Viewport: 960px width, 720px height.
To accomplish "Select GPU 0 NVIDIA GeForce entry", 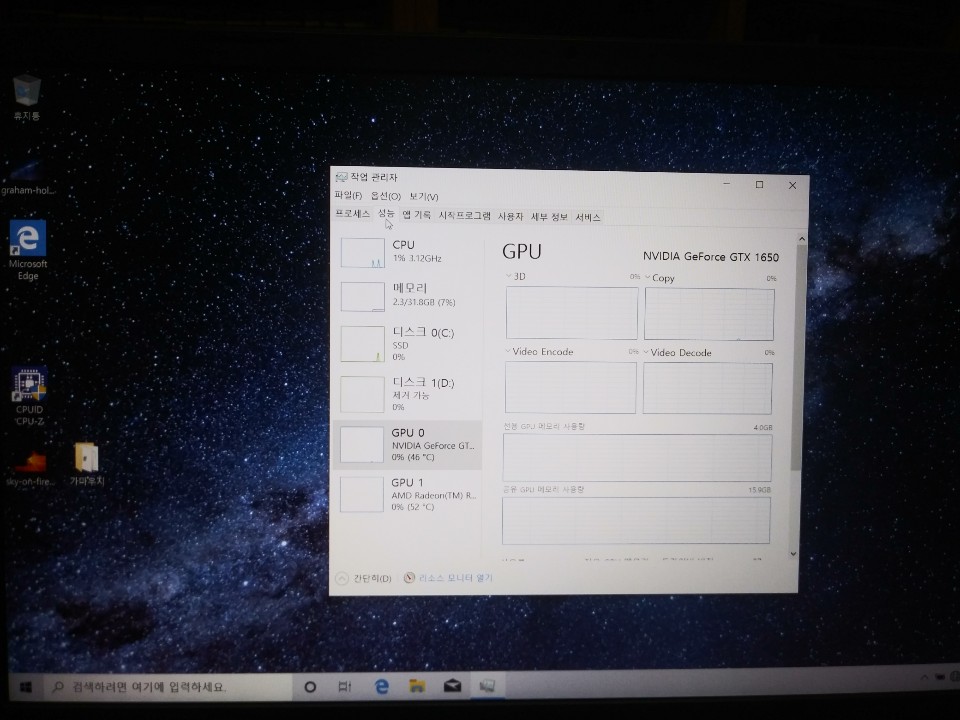I will point(408,445).
